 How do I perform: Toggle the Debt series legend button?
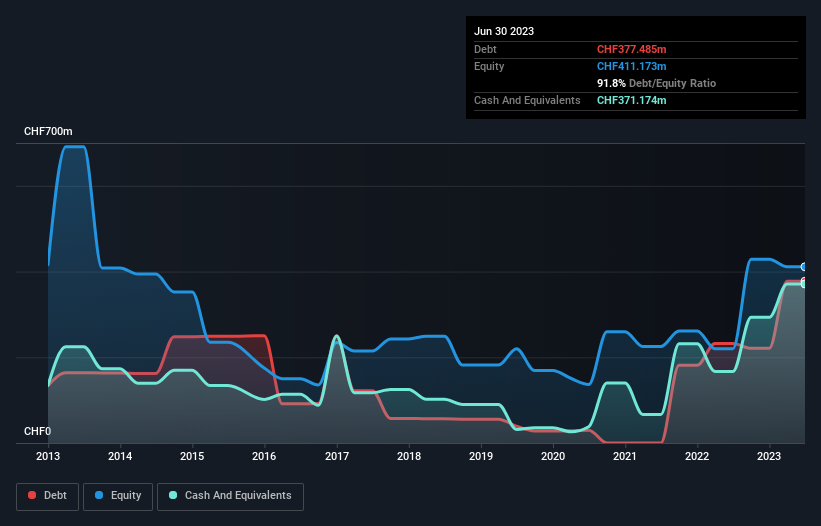(47, 496)
